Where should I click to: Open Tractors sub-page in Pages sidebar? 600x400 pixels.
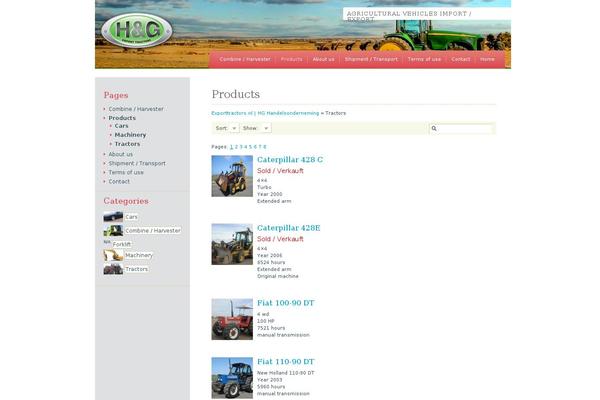(127, 144)
